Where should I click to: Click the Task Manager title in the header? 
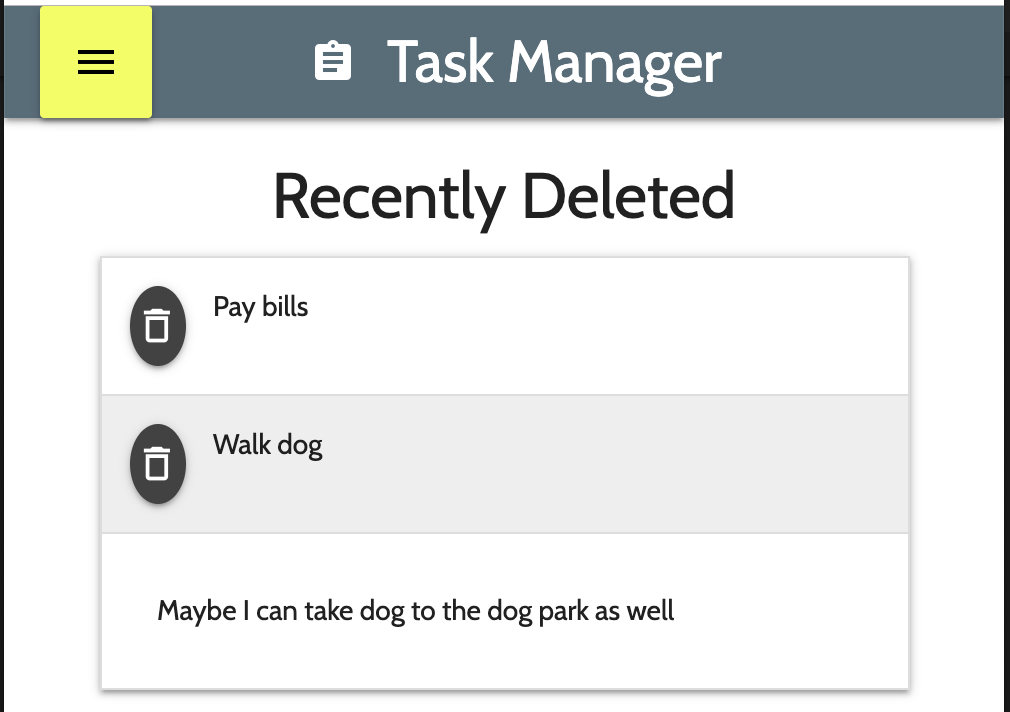pos(554,61)
